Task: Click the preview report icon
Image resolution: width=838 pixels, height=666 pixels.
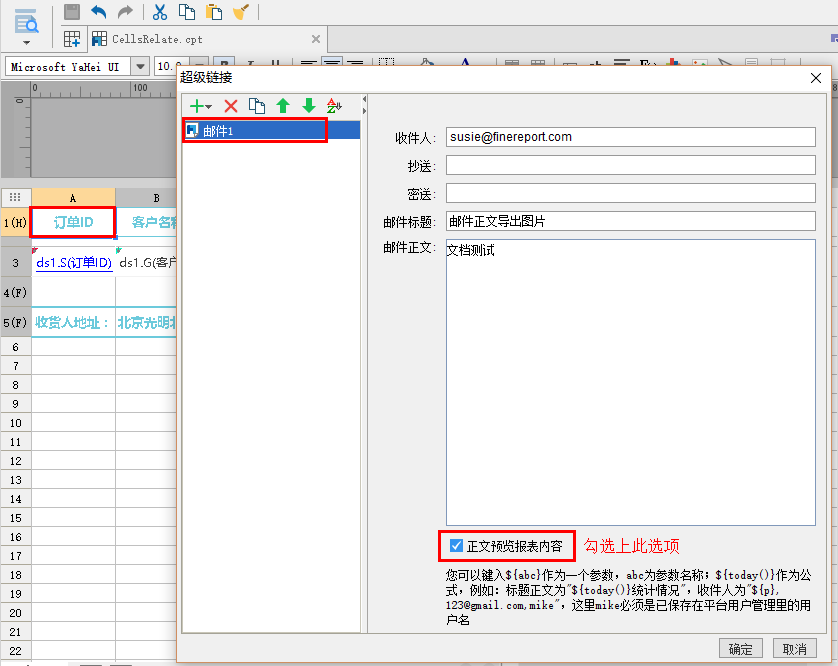Action: pyautogui.click(x=26, y=21)
